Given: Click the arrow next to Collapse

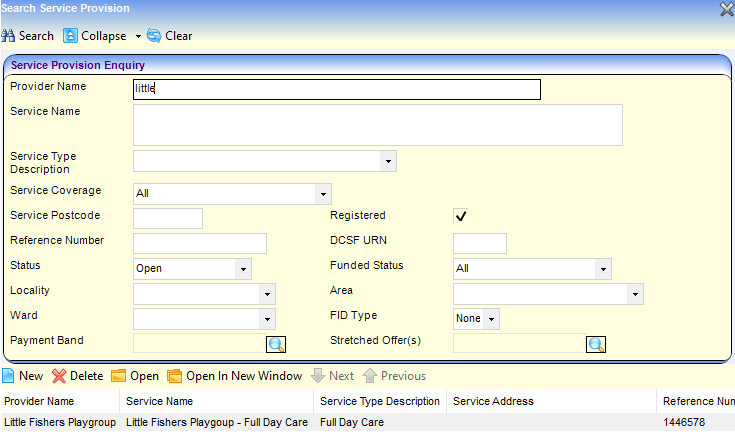Looking at the screenshot, I should [x=138, y=37].
